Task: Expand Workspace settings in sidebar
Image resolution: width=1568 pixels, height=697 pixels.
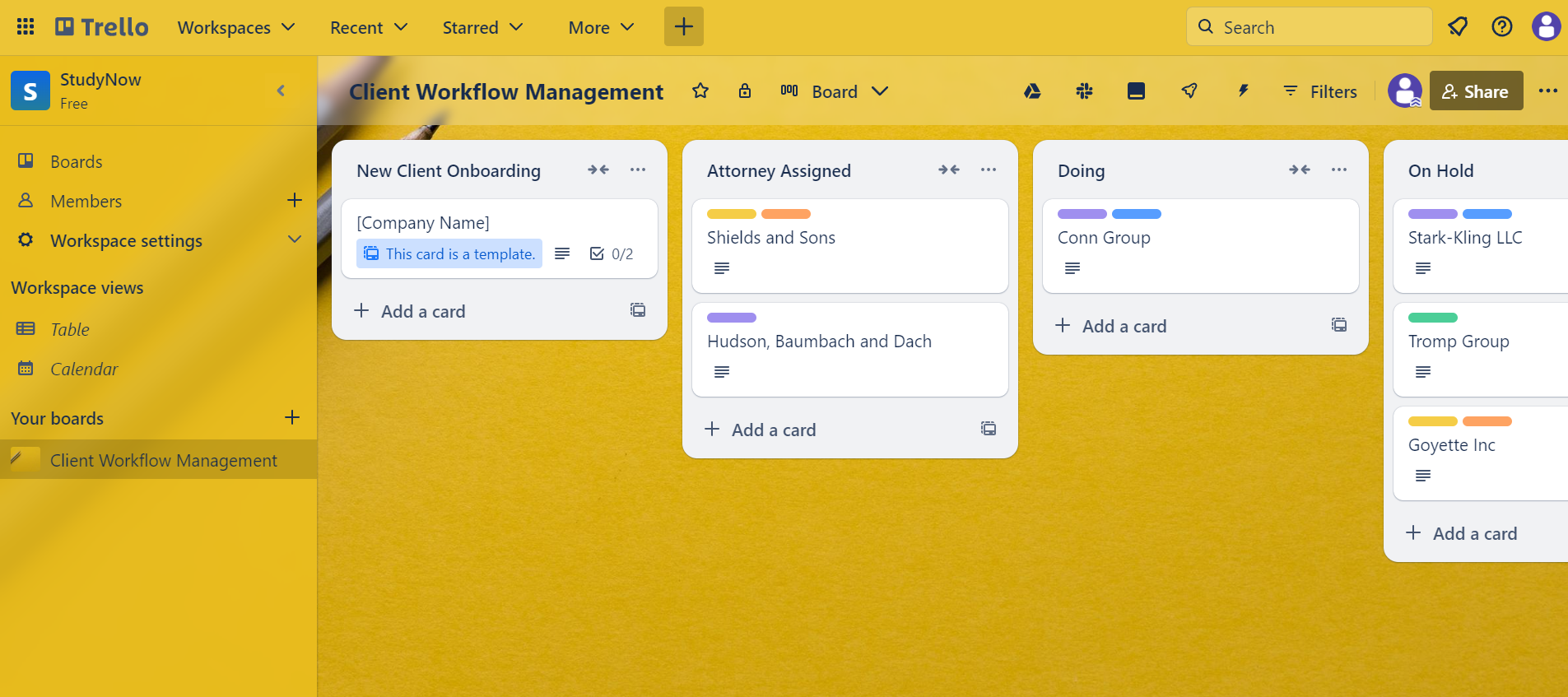Action: pos(294,239)
